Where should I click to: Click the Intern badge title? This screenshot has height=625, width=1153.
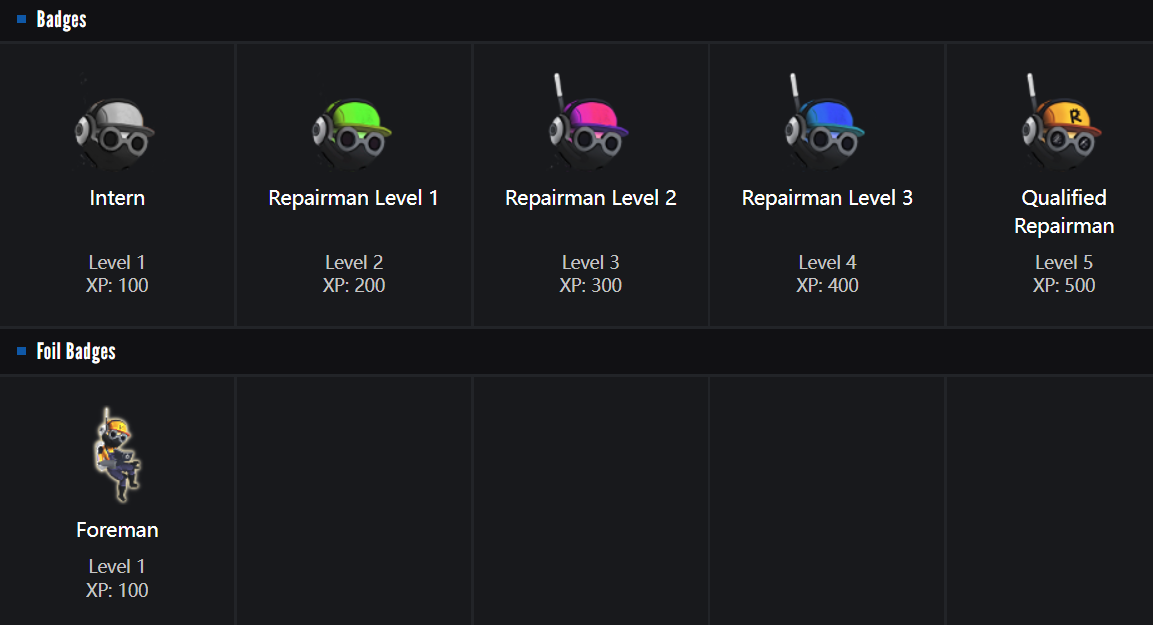(x=117, y=198)
